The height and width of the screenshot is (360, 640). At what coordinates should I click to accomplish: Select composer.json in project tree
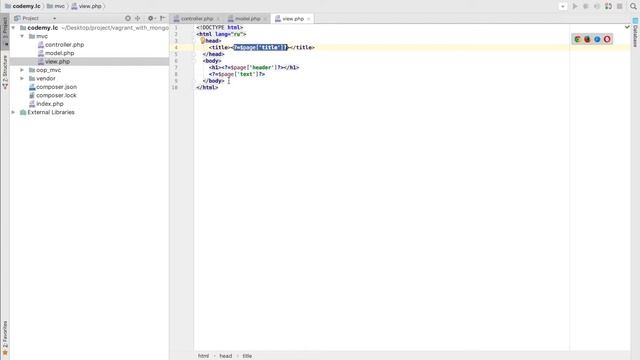click(56, 87)
